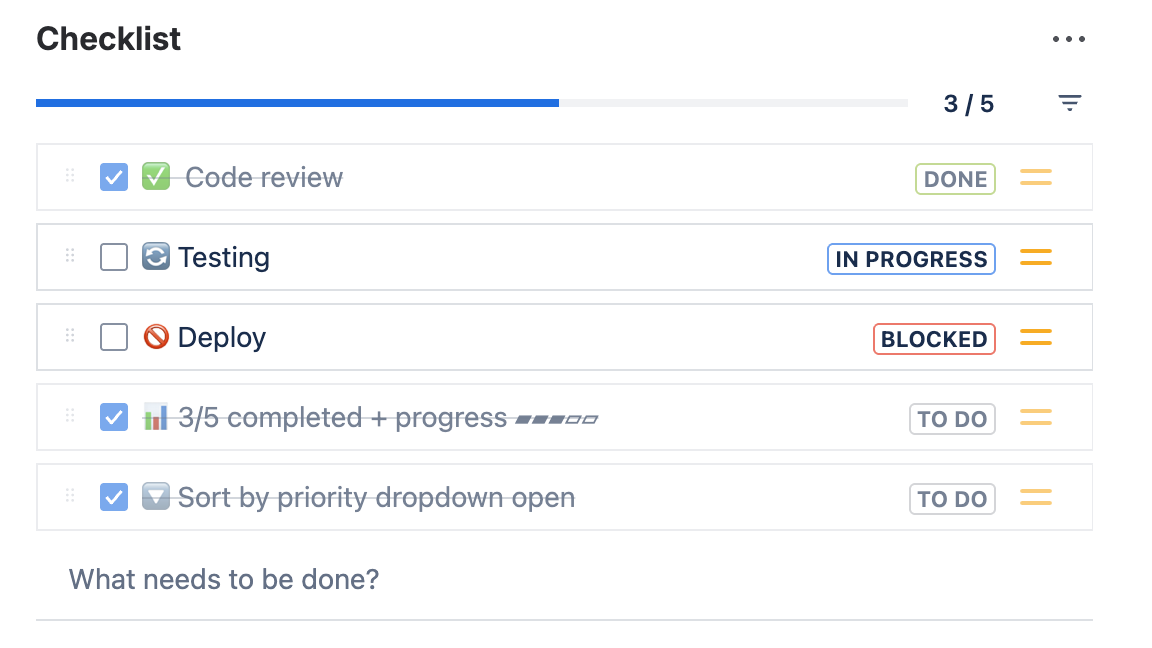Click the checklist progress bar
Screen dimensions: 1152x648
471,103
